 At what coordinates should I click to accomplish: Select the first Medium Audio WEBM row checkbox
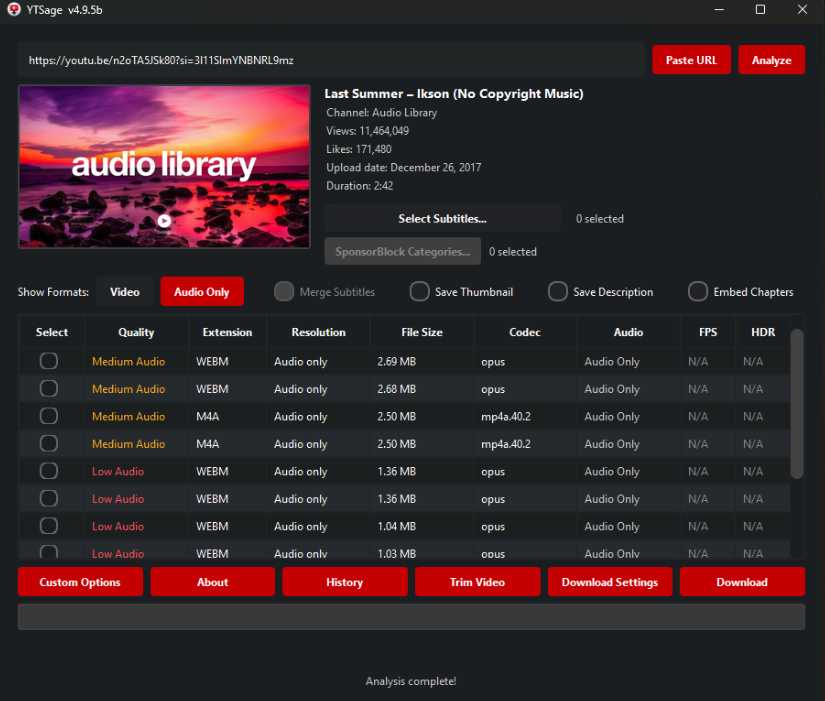pos(48,362)
